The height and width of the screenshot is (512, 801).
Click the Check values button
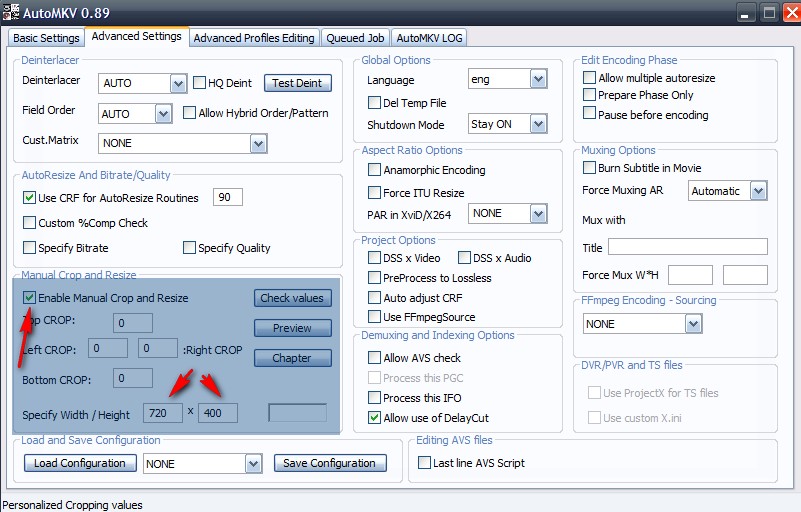point(292,298)
